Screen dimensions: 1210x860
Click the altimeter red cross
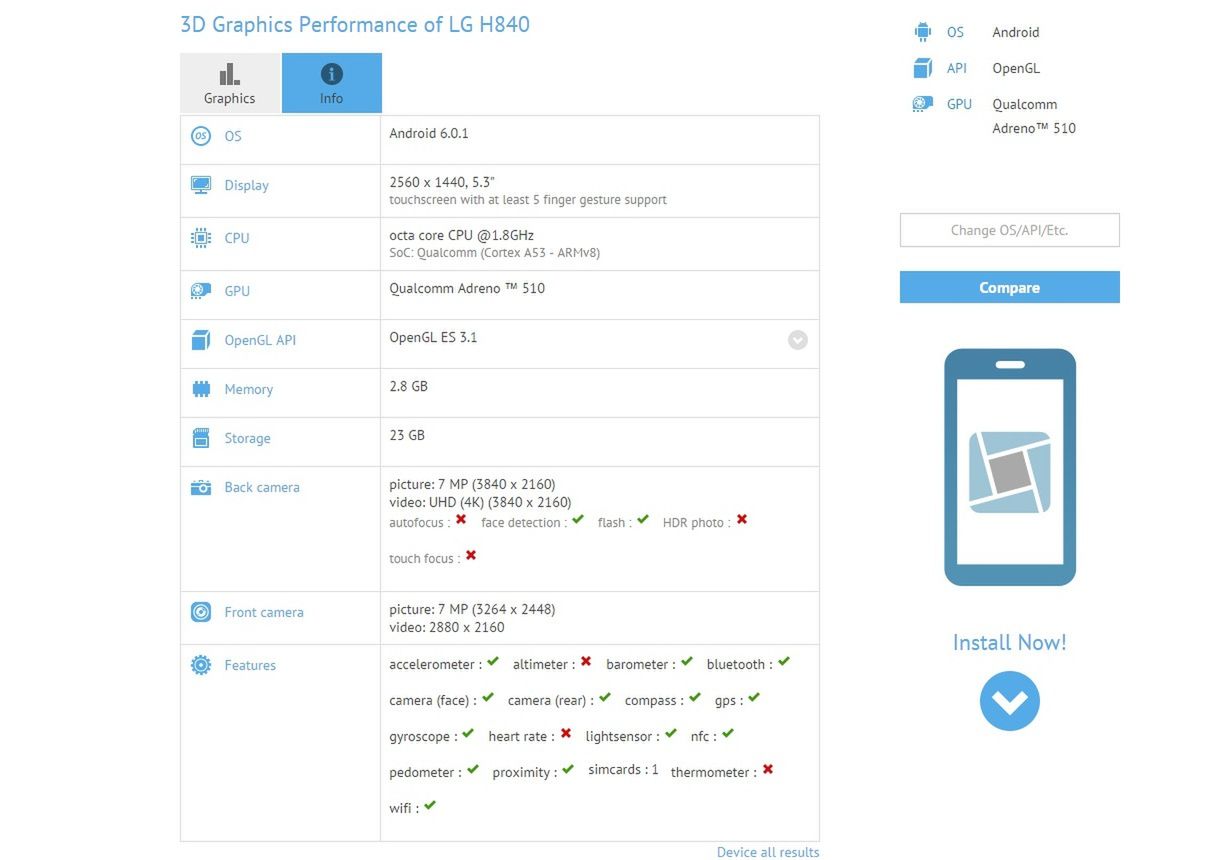[586, 662]
